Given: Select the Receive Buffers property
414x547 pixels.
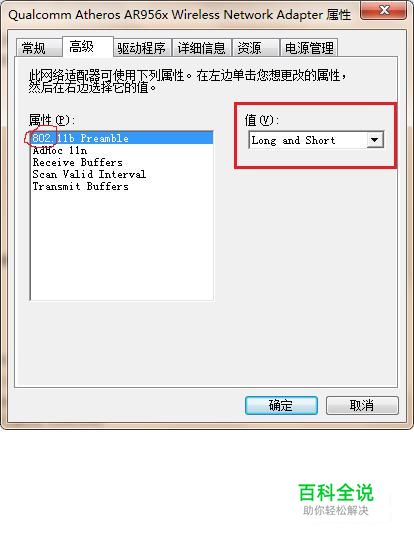Looking at the screenshot, I should [x=122, y=162].
